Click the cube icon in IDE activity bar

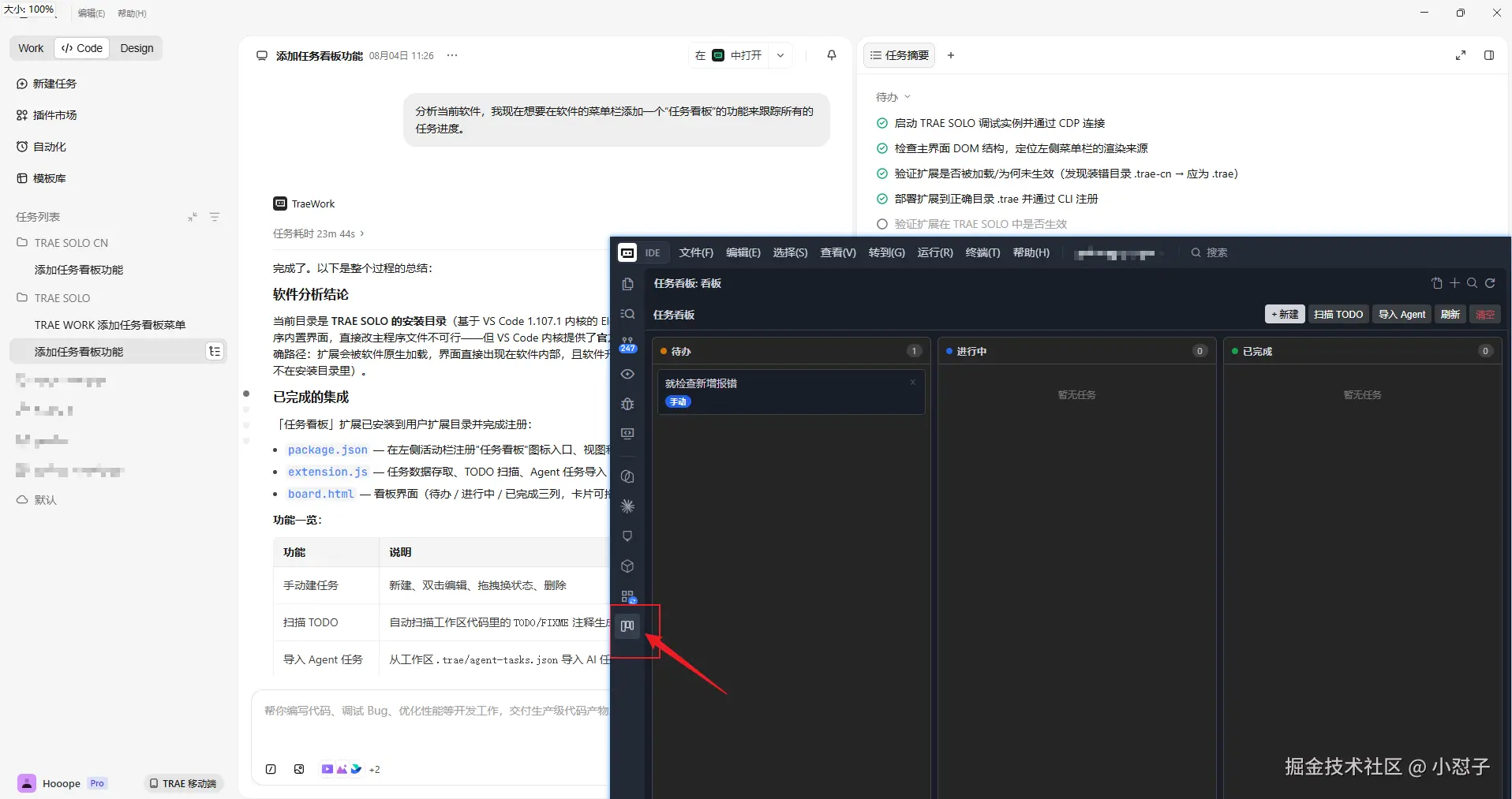[x=627, y=566]
